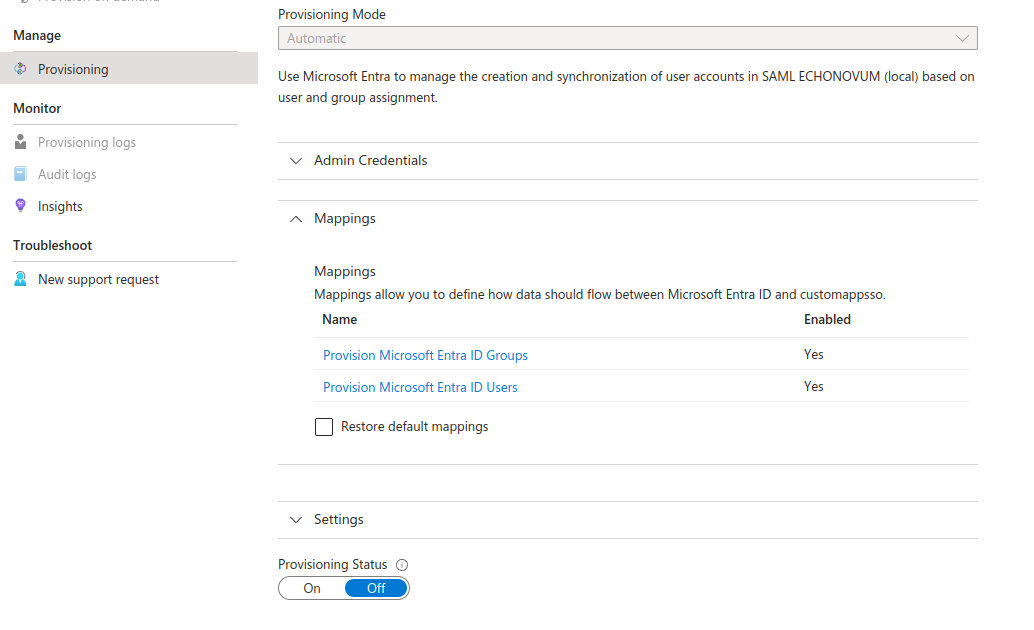
Task: Check Restore default mappings checkbox
Action: click(324, 427)
